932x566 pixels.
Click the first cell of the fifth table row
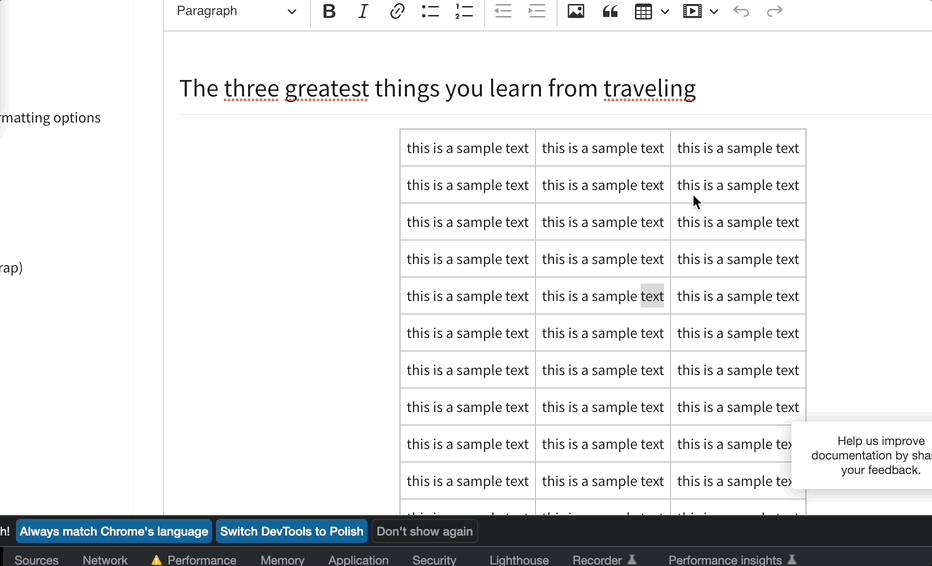[x=468, y=296]
